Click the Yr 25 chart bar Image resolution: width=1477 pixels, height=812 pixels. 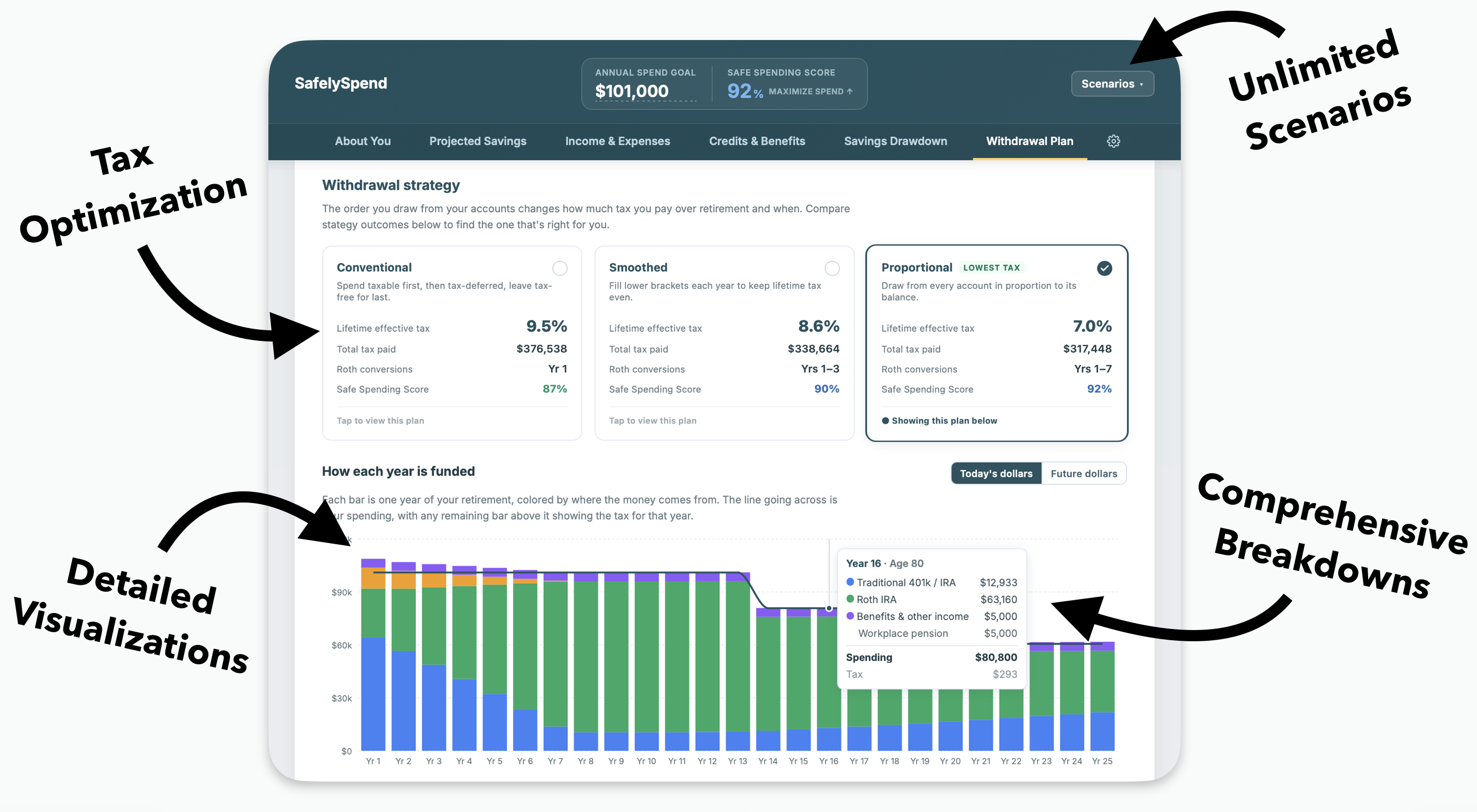[x=1102, y=696]
